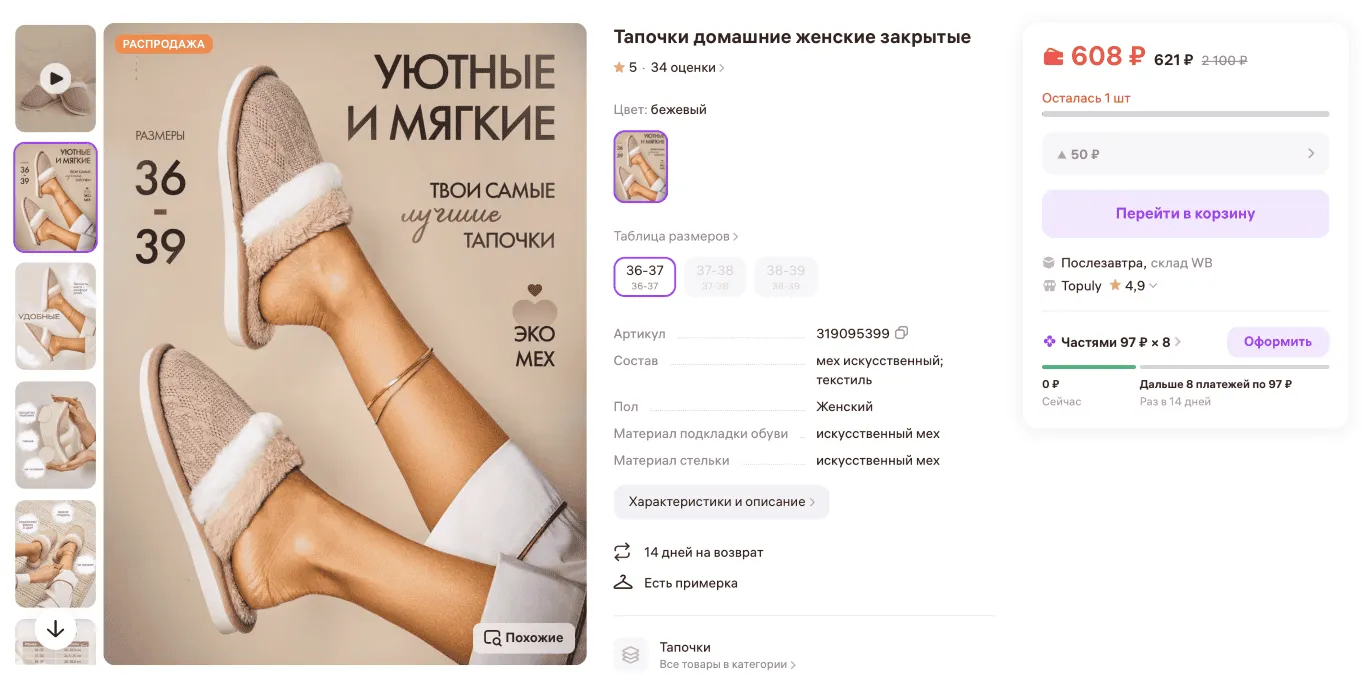Expand the 50 ₽ price row
This screenshot has height=691, width=1366.
point(1185,154)
